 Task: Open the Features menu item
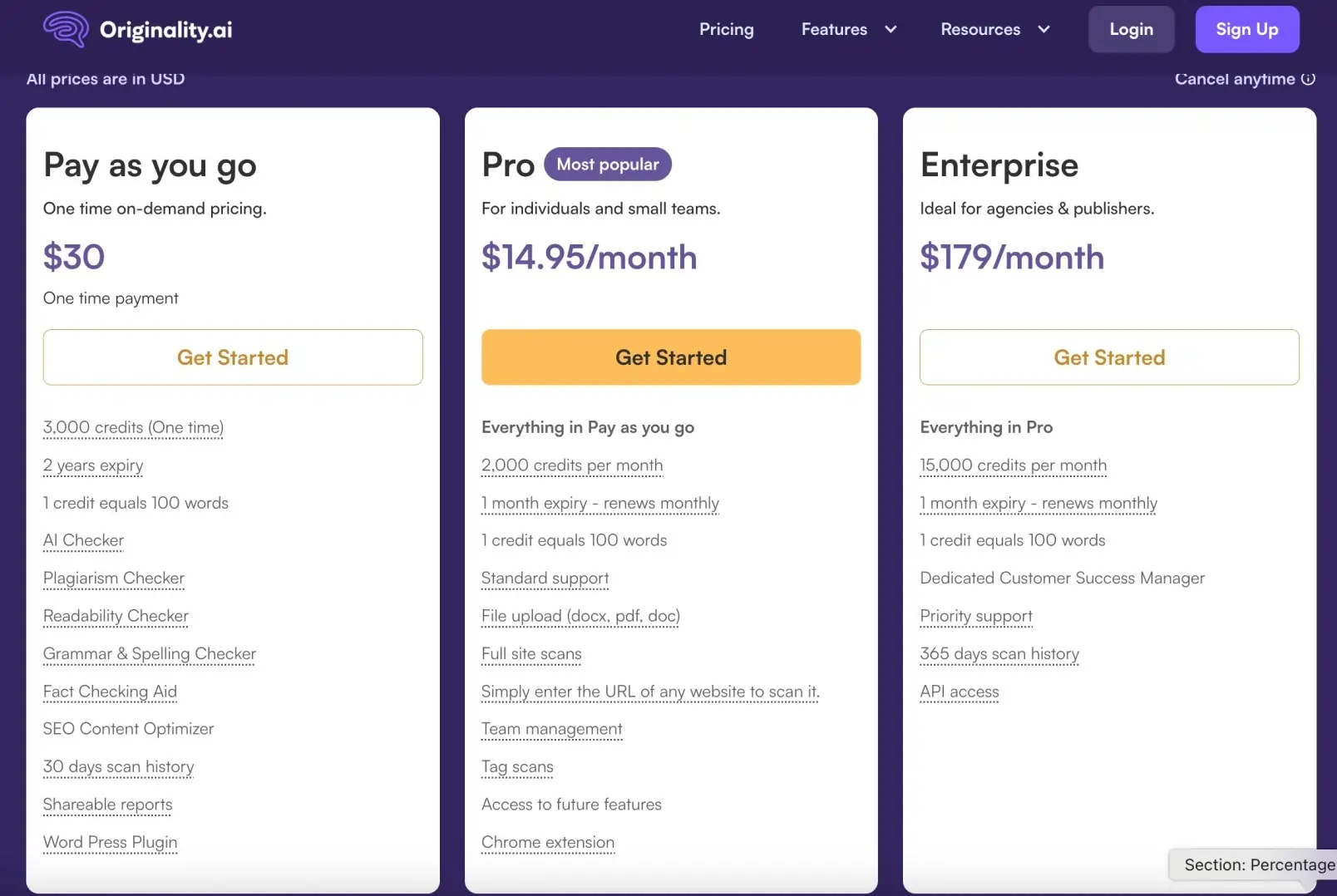tap(834, 29)
